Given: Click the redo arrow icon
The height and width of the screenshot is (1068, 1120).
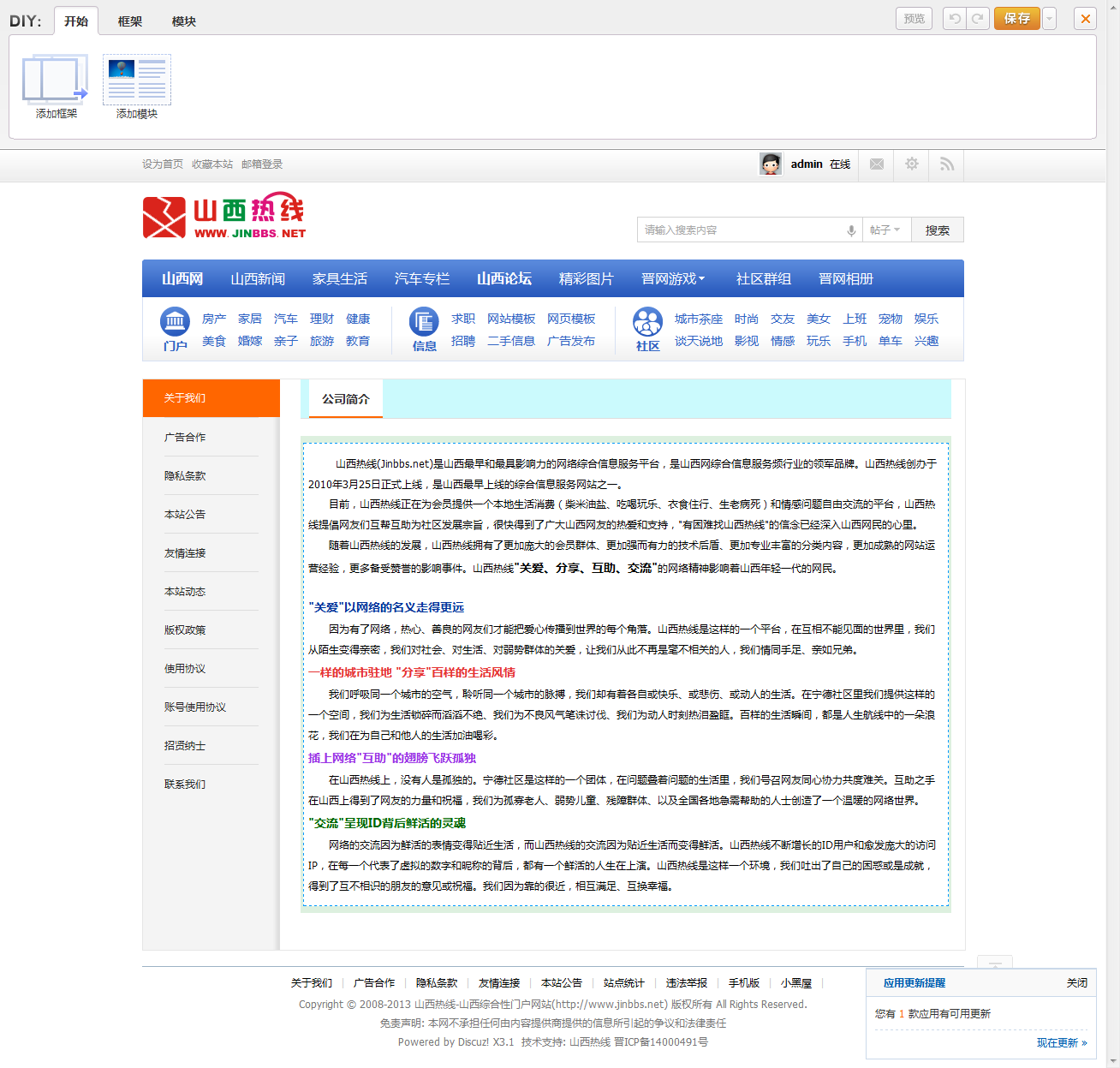Looking at the screenshot, I should coord(977,17).
